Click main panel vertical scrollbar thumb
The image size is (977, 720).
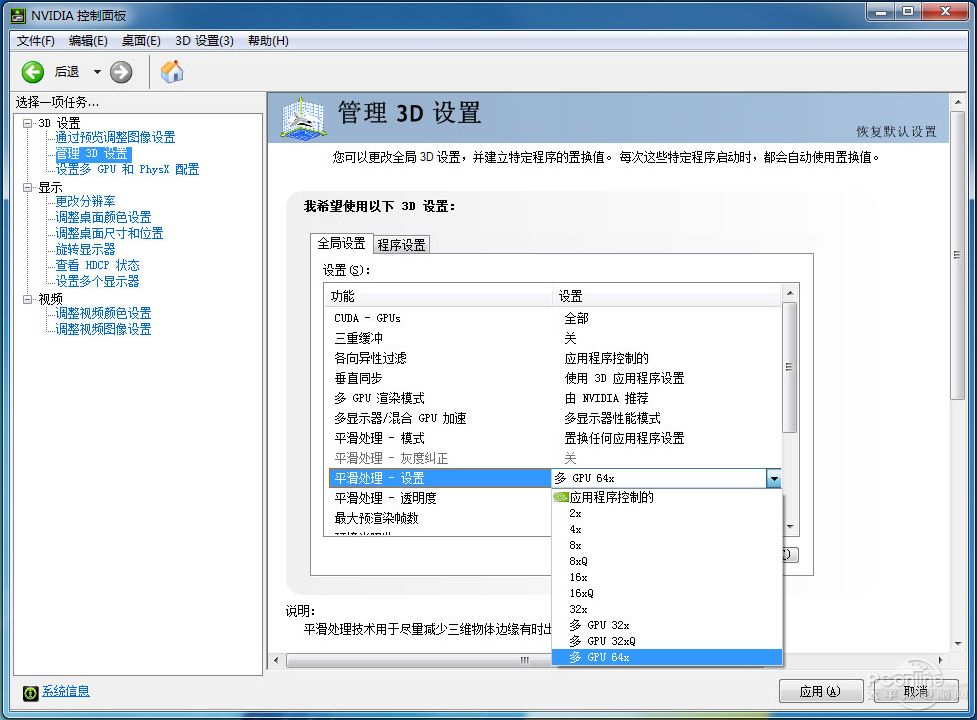(957, 255)
